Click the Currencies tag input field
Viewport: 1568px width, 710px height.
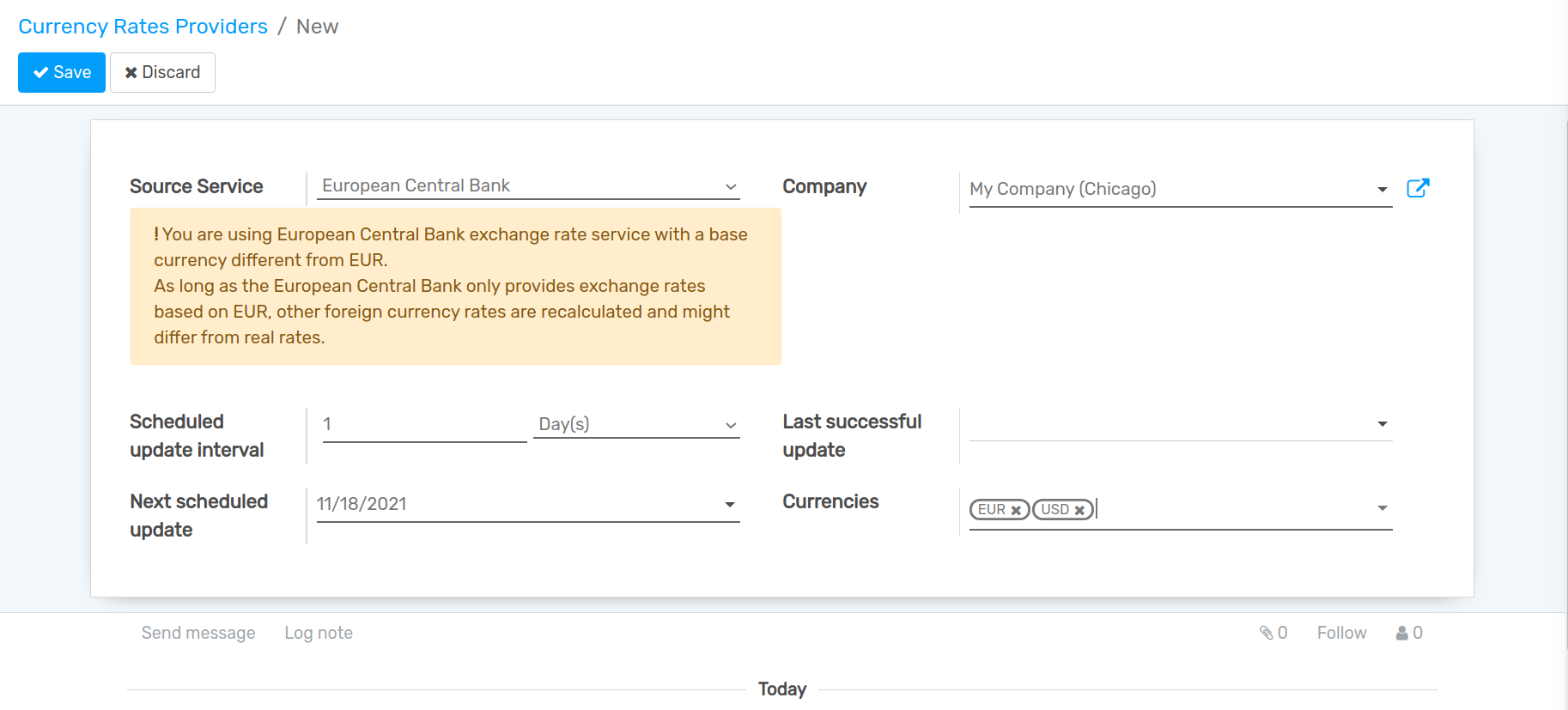(x=1228, y=509)
